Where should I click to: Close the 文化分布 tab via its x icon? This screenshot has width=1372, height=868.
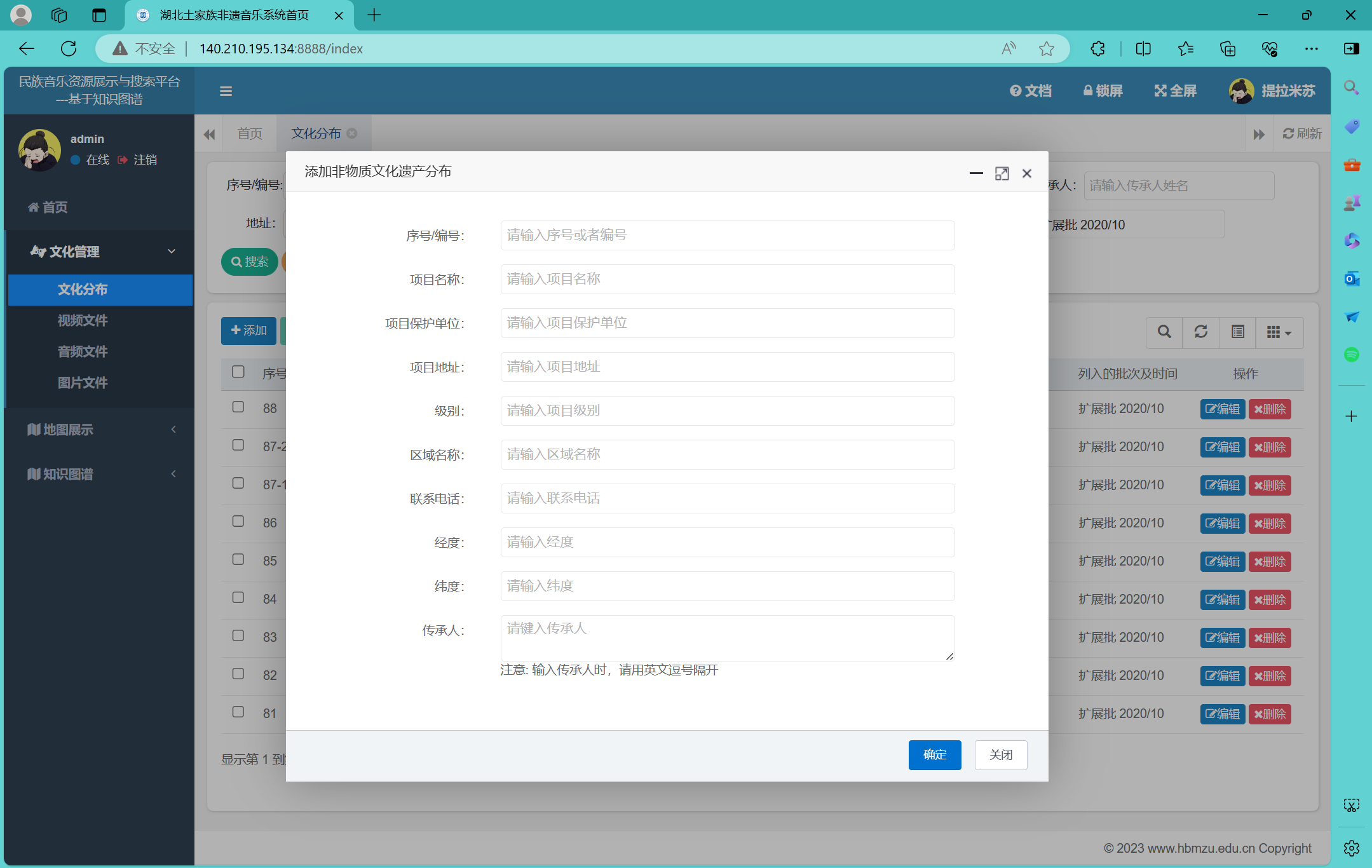click(352, 133)
